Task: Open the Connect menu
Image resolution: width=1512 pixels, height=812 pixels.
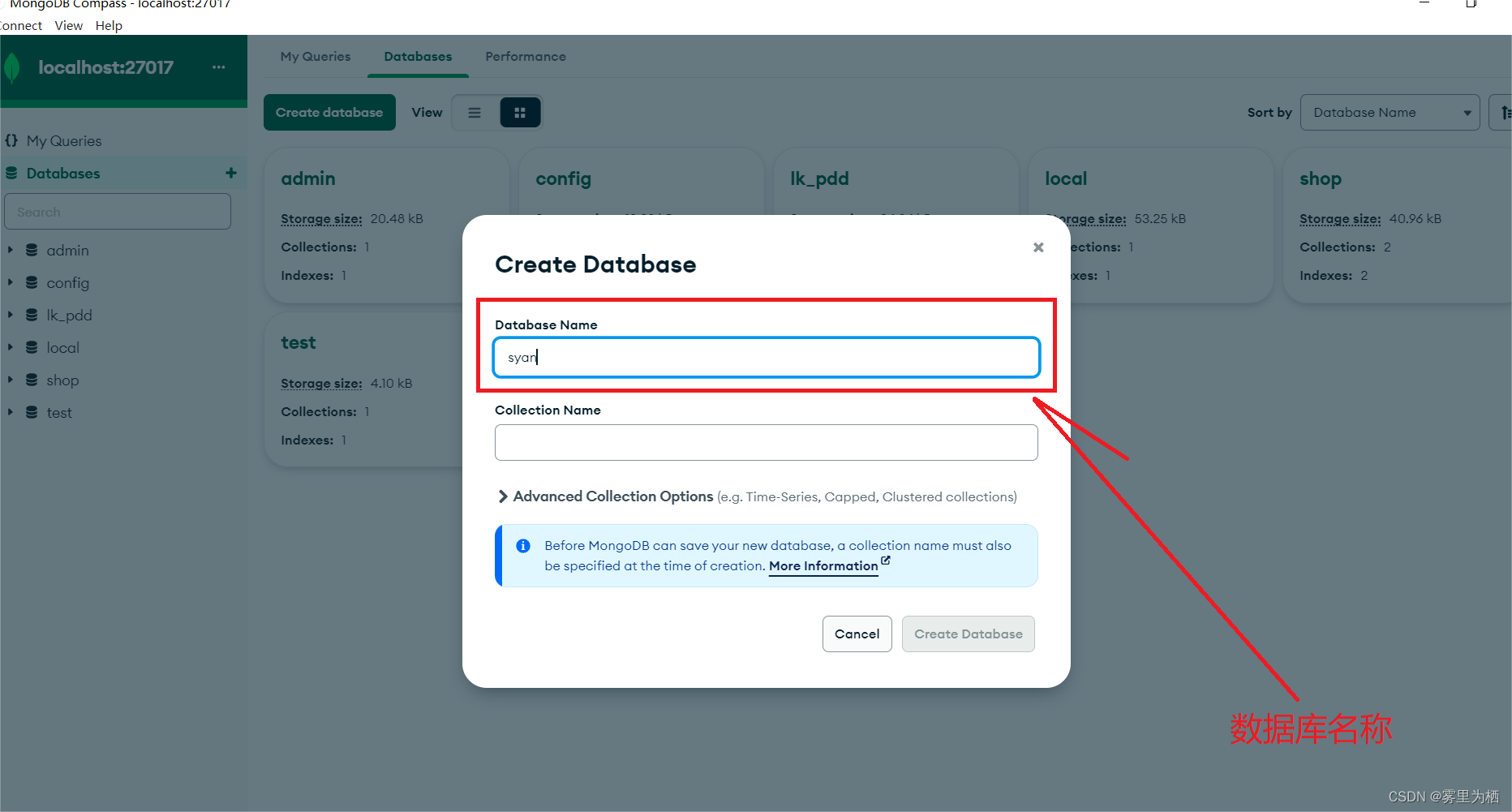Action: [21, 25]
